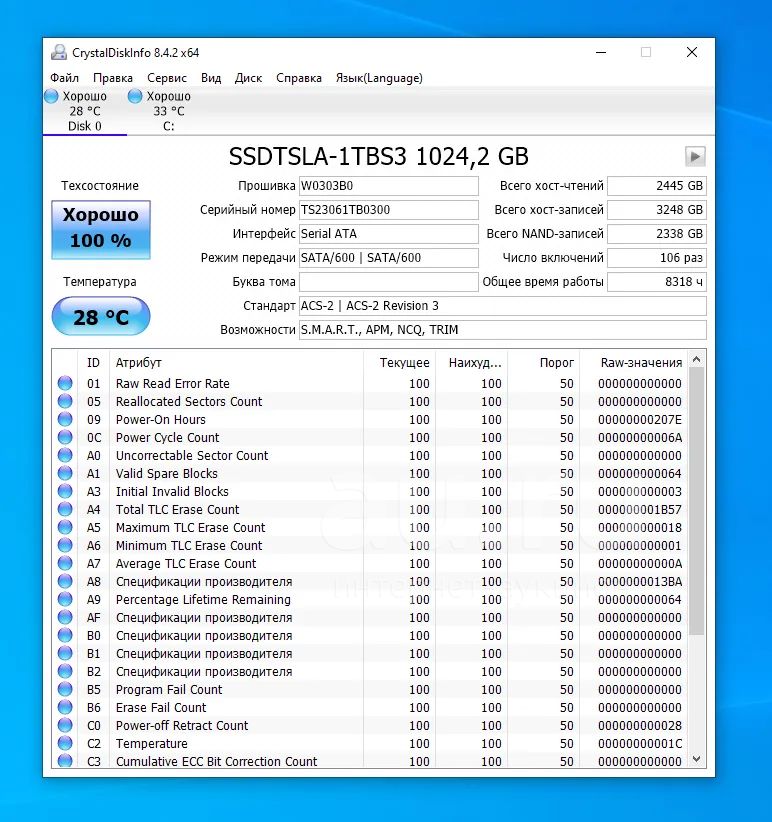Click the CrystalDiskInfo title bar icon
772x822 pixels.
click(59, 52)
